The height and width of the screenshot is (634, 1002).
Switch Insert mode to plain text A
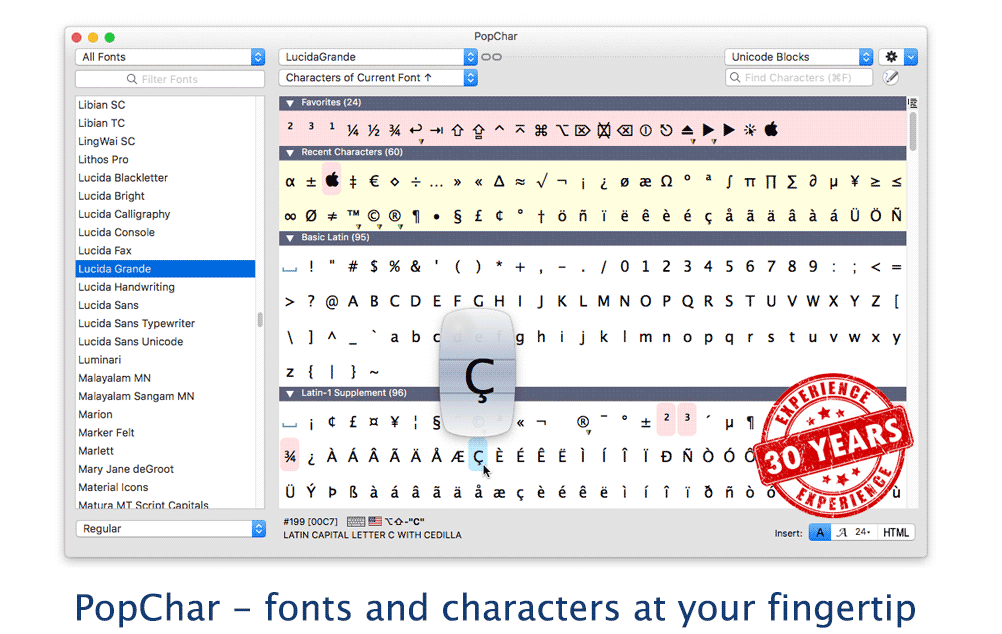[x=820, y=532]
